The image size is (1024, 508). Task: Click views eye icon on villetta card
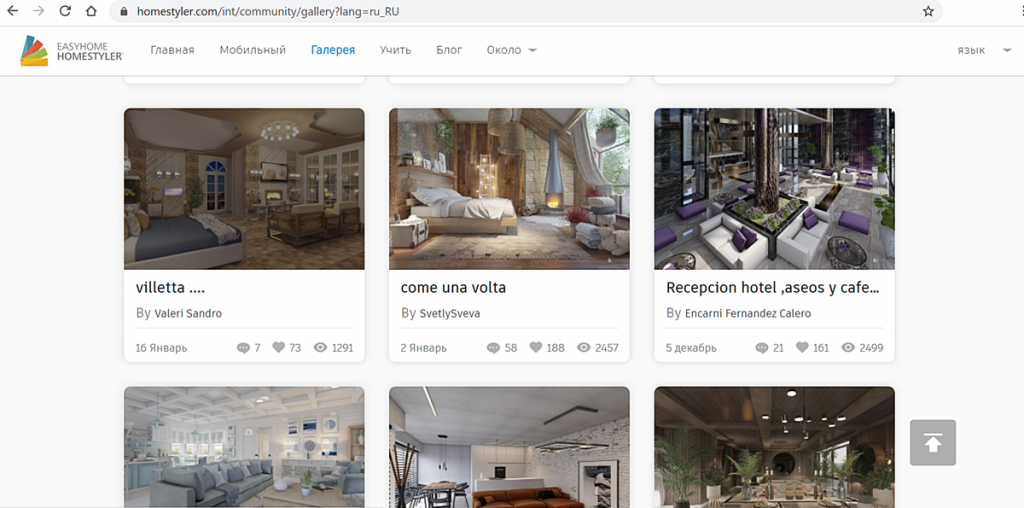click(x=320, y=348)
